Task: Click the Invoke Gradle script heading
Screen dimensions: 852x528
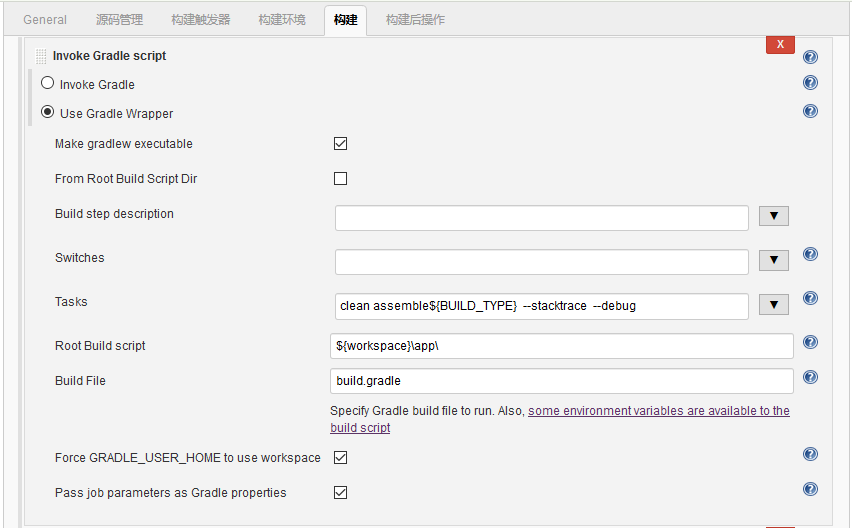Action: tap(109, 56)
